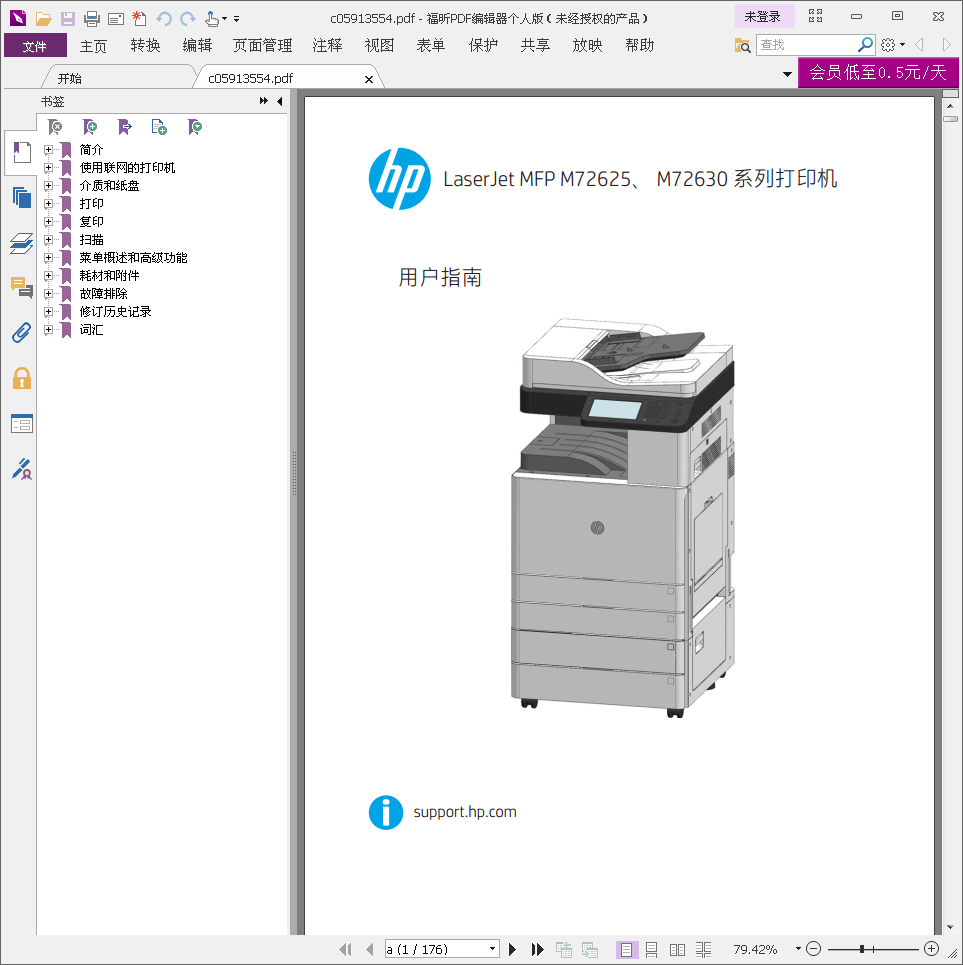Viewport: 963px width, 965px height.
Task: Open the Bookmarks panel icon in the sidebar
Action: (x=22, y=152)
